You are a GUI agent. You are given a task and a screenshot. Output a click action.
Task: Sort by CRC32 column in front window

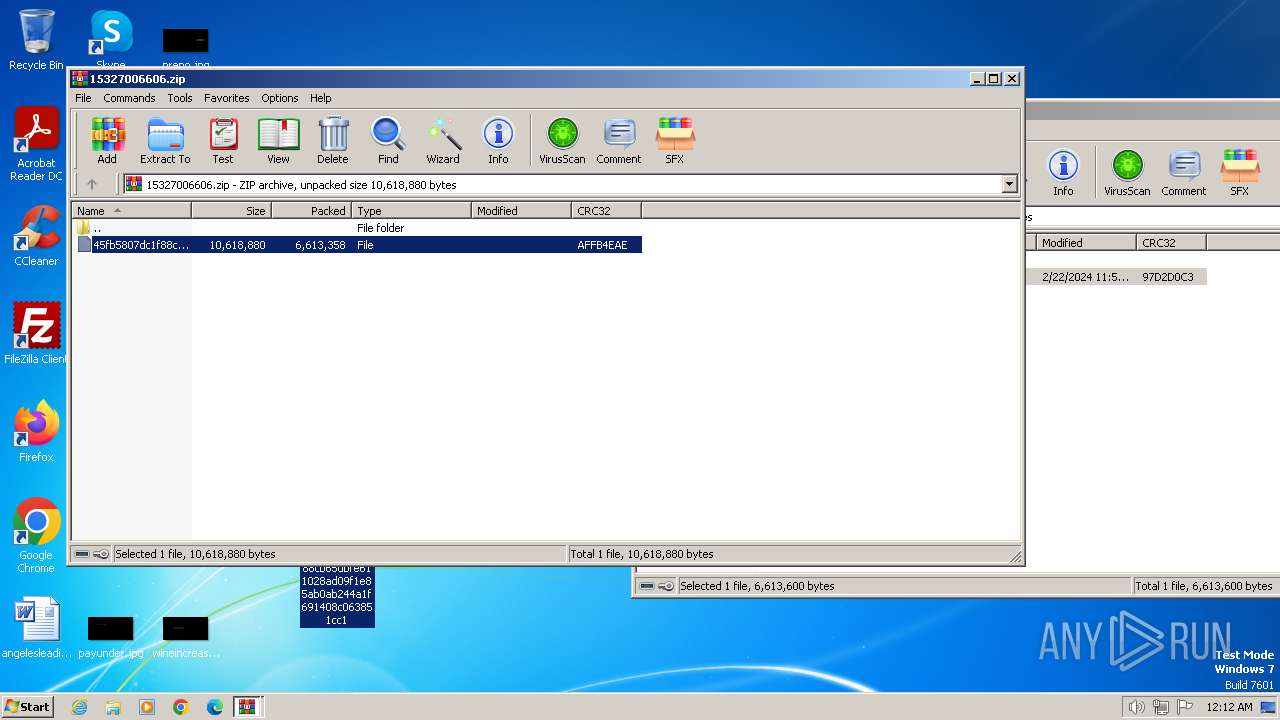tap(606, 211)
